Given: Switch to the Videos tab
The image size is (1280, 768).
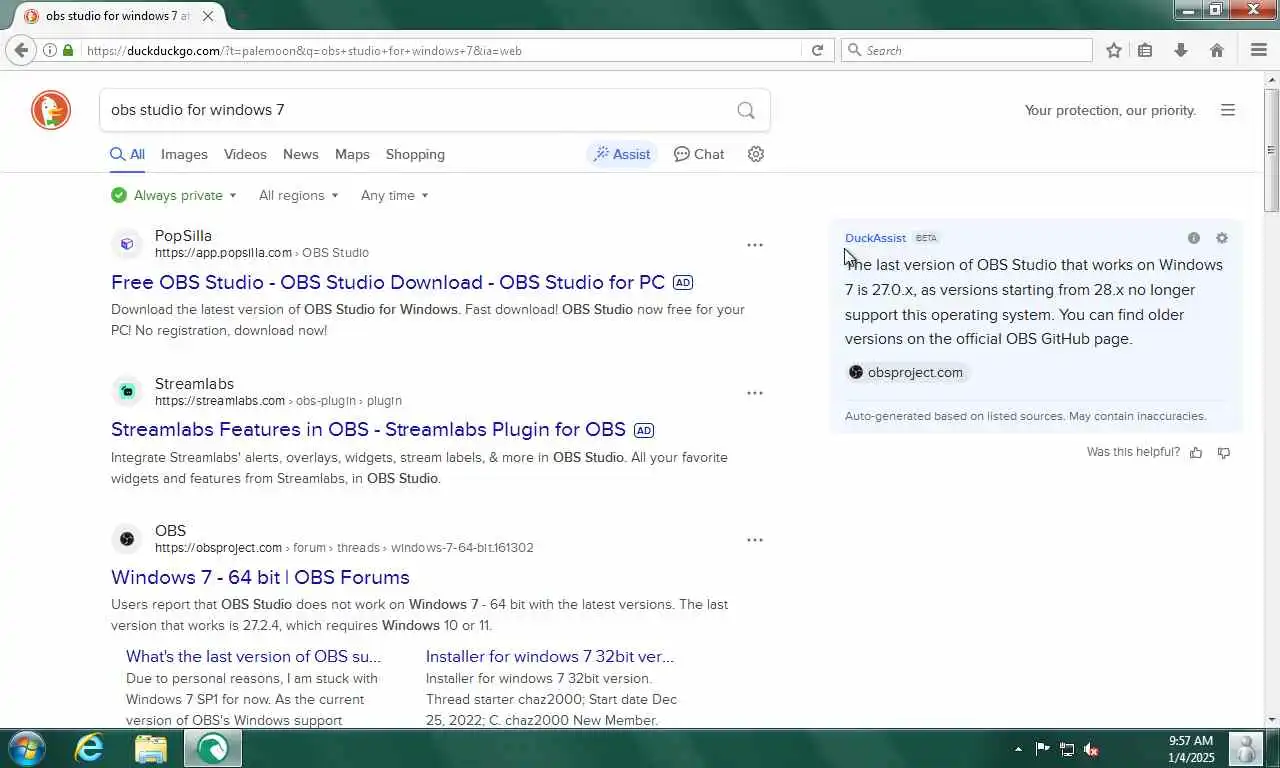Looking at the screenshot, I should pyautogui.click(x=245, y=154).
